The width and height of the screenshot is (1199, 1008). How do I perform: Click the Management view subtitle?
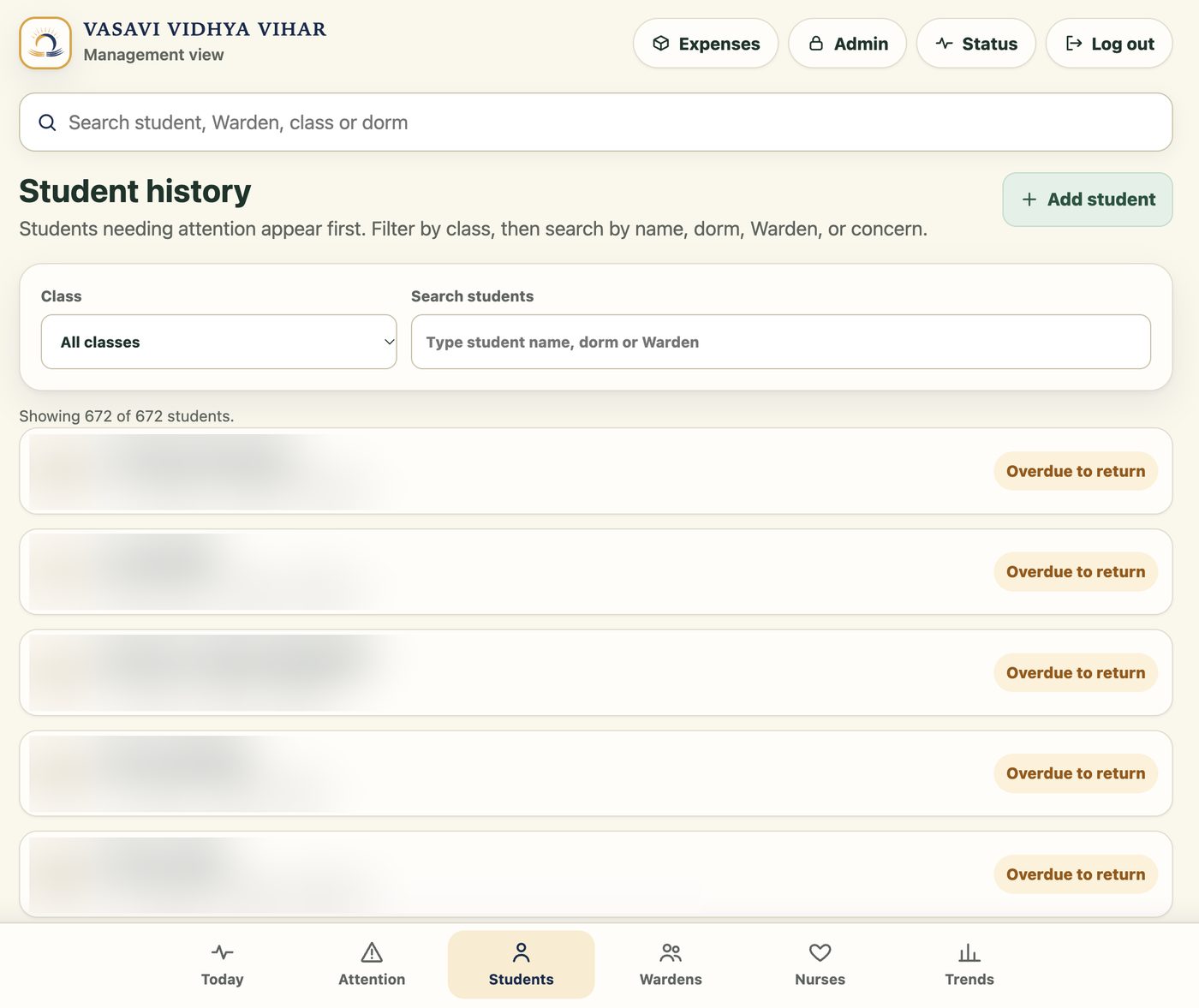153,55
